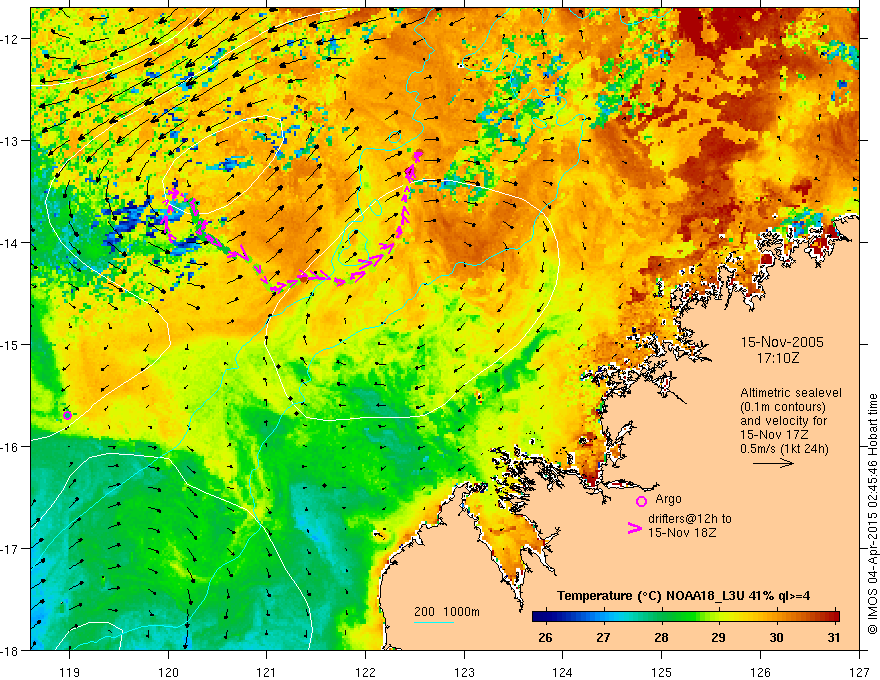Click the -17 latitude axis label

point(11,548)
